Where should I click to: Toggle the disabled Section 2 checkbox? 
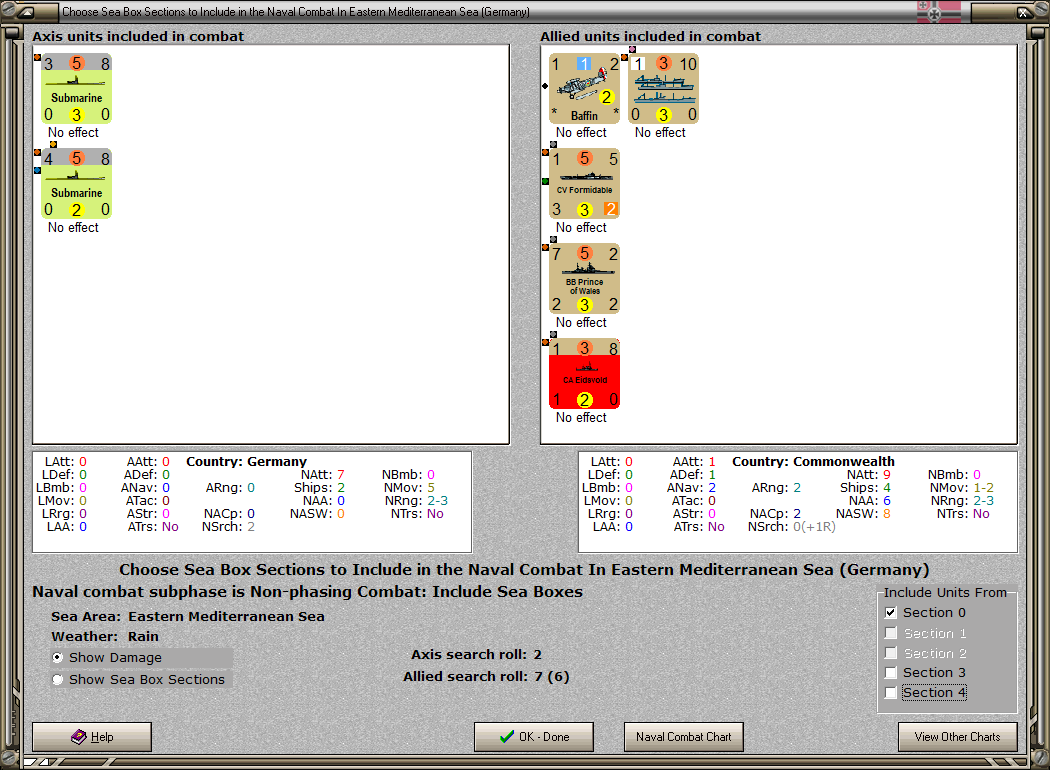(891, 653)
